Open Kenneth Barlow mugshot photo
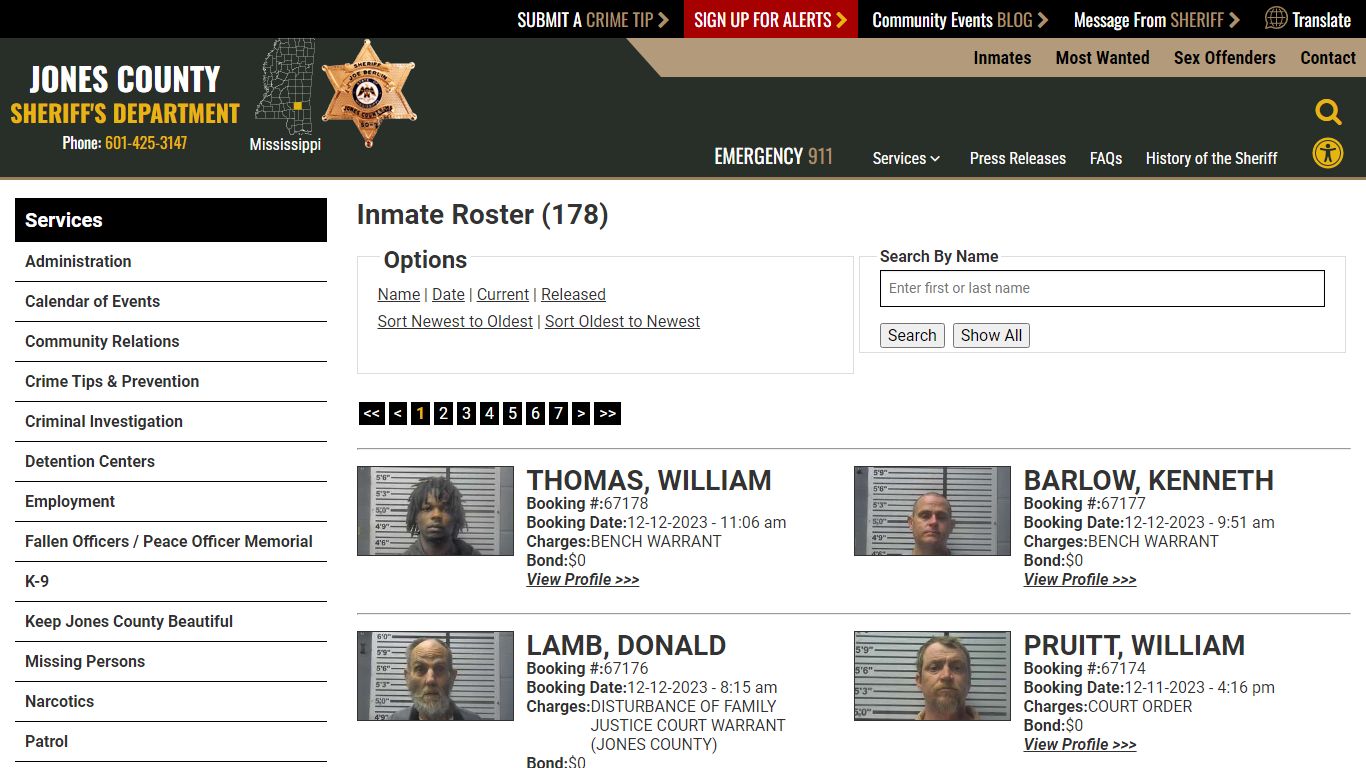Image resolution: width=1366 pixels, height=768 pixels. click(x=932, y=511)
